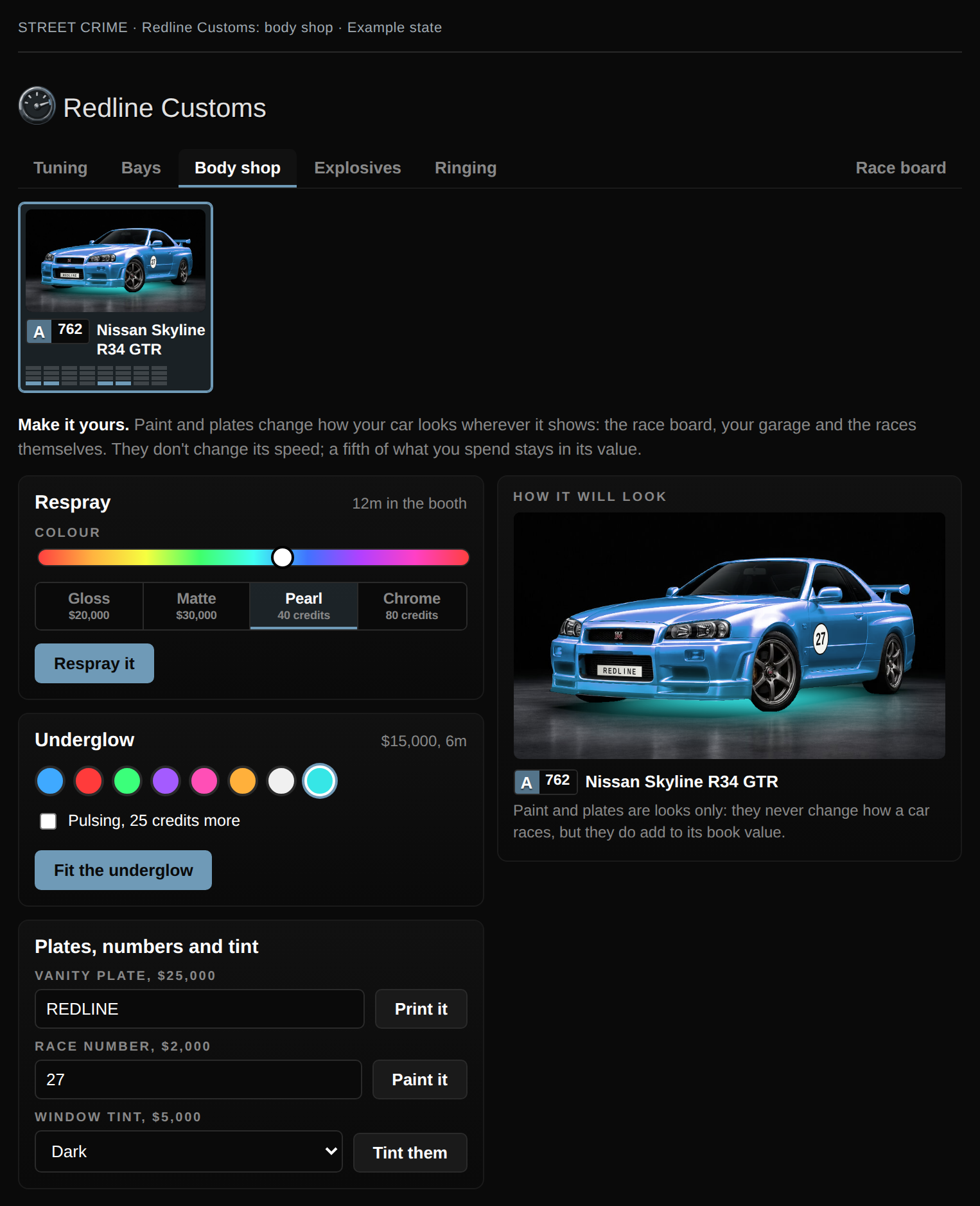This screenshot has width=980, height=1206.
Task: Focus the vanity plate field containing REDLINE
Action: [200, 1009]
